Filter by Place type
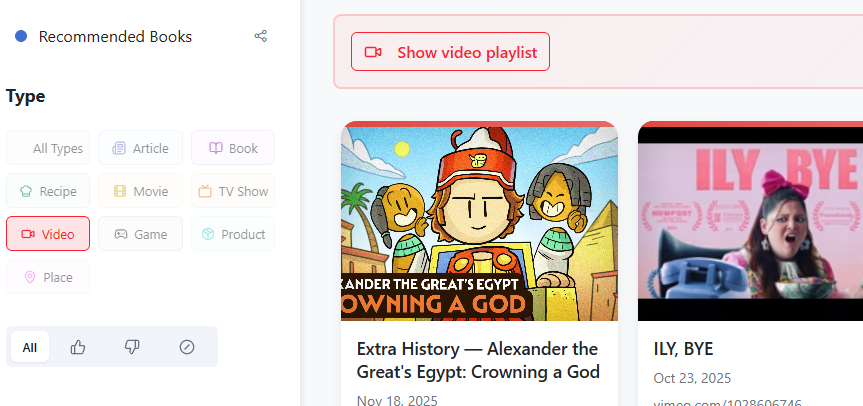This screenshot has width=863, height=406. click(48, 277)
